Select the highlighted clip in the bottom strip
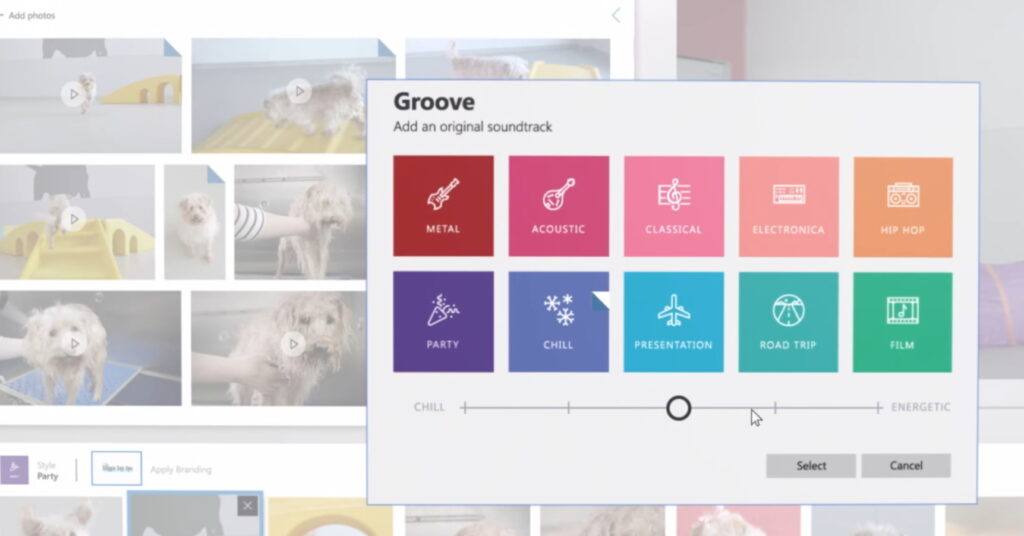 [x=195, y=514]
